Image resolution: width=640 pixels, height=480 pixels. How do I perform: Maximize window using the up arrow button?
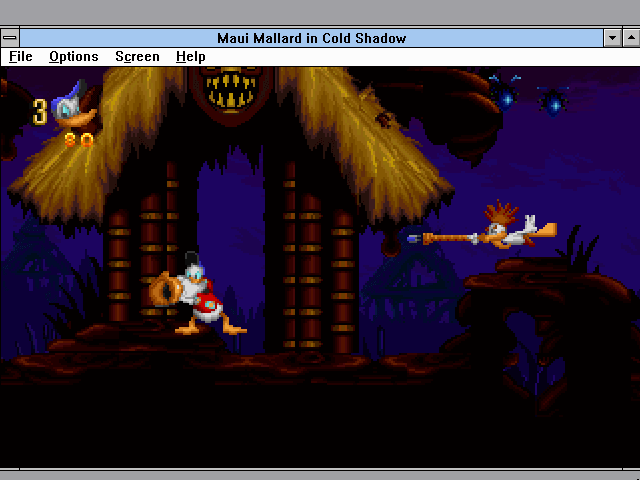(x=630, y=38)
